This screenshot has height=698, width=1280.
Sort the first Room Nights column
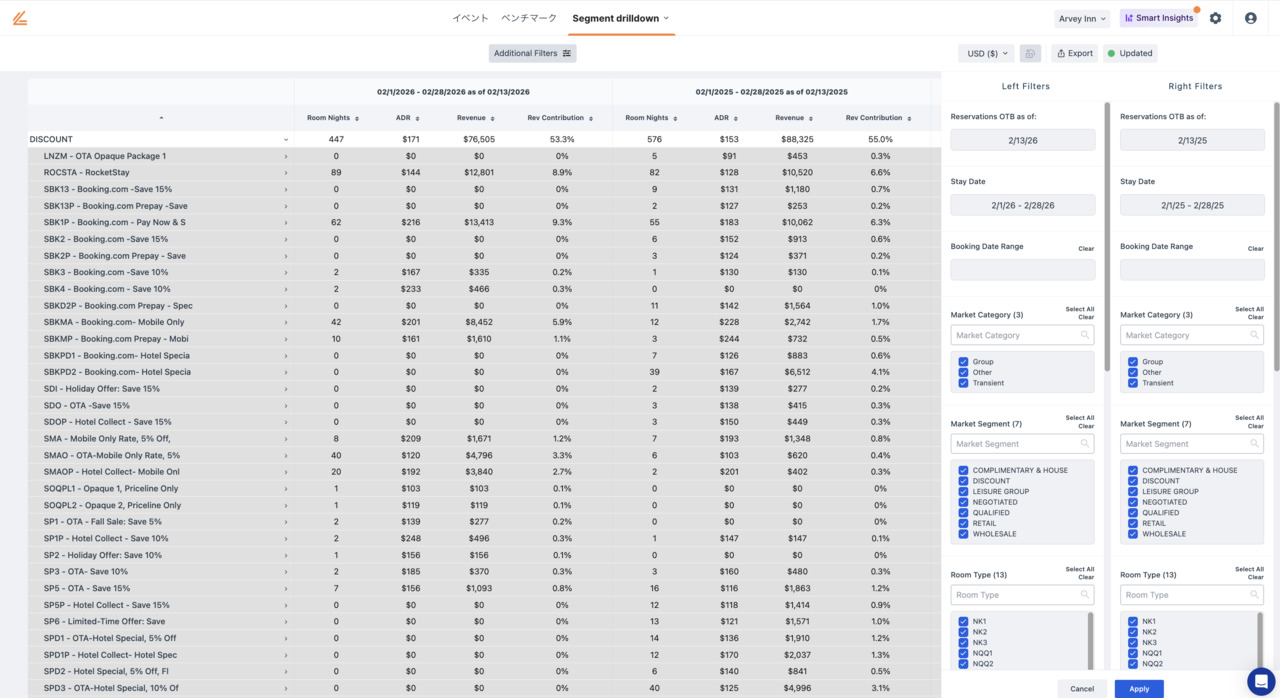click(x=334, y=118)
